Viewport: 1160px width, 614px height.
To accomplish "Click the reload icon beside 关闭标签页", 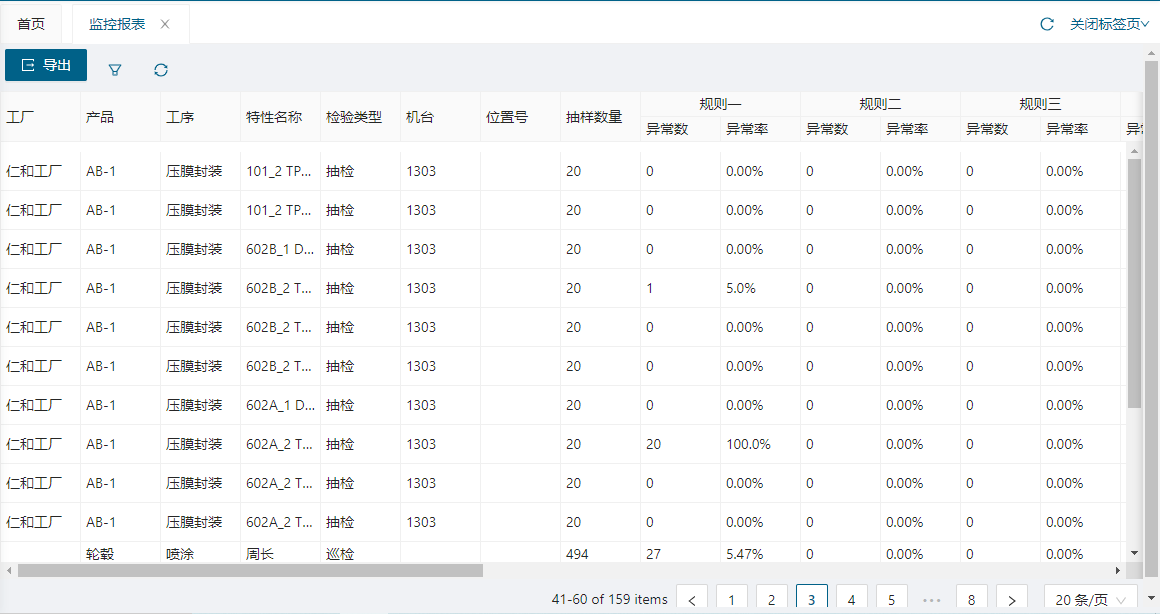I will pos(1047,24).
